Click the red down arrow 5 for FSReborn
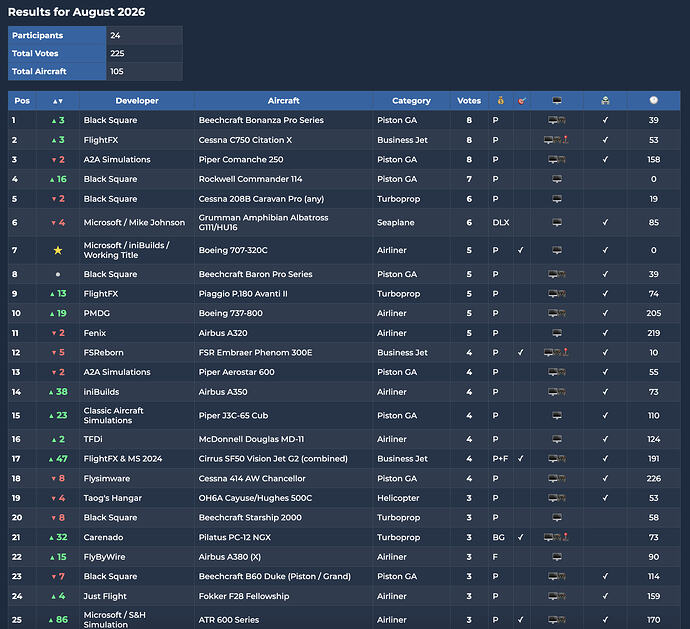The image size is (690, 629). tap(58, 353)
